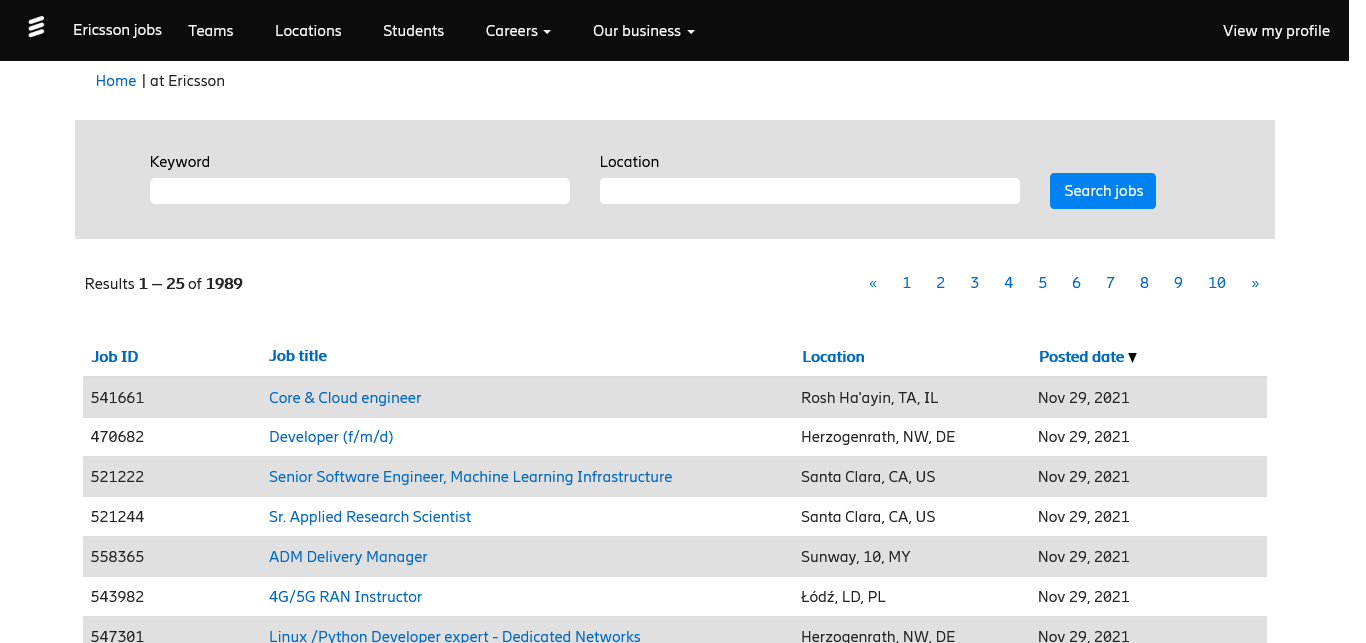The image size is (1366, 643).
Task: Go to next pages with » arrow
Action: pyautogui.click(x=1255, y=283)
